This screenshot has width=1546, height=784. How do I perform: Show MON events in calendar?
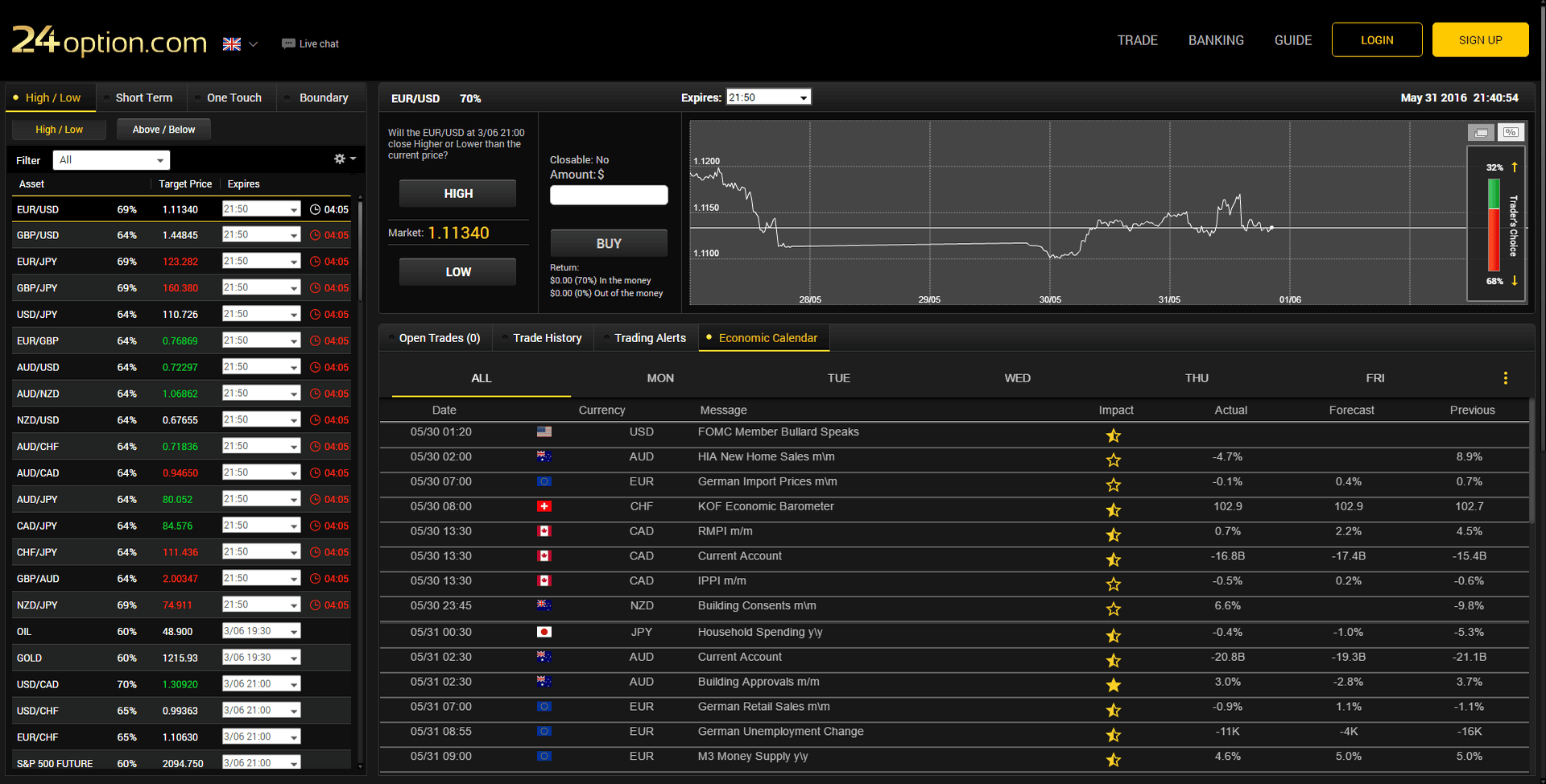coord(660,378)
